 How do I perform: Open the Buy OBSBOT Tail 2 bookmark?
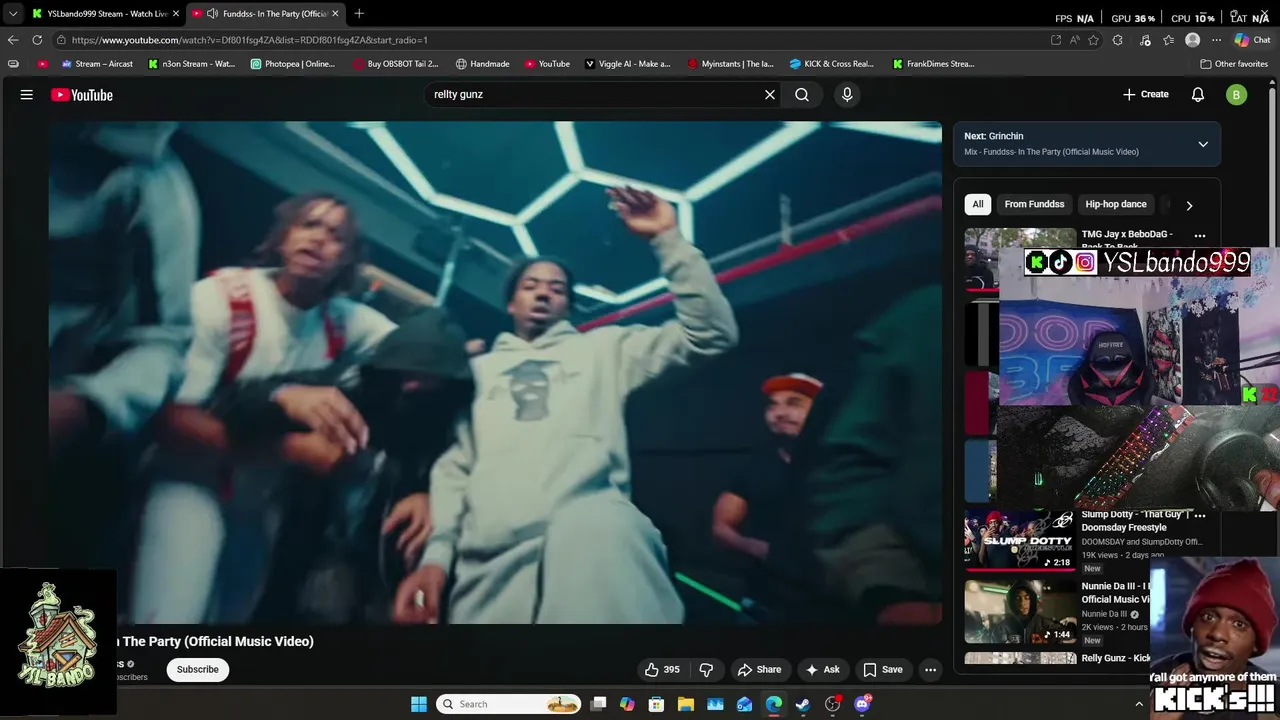pos(396,64)
